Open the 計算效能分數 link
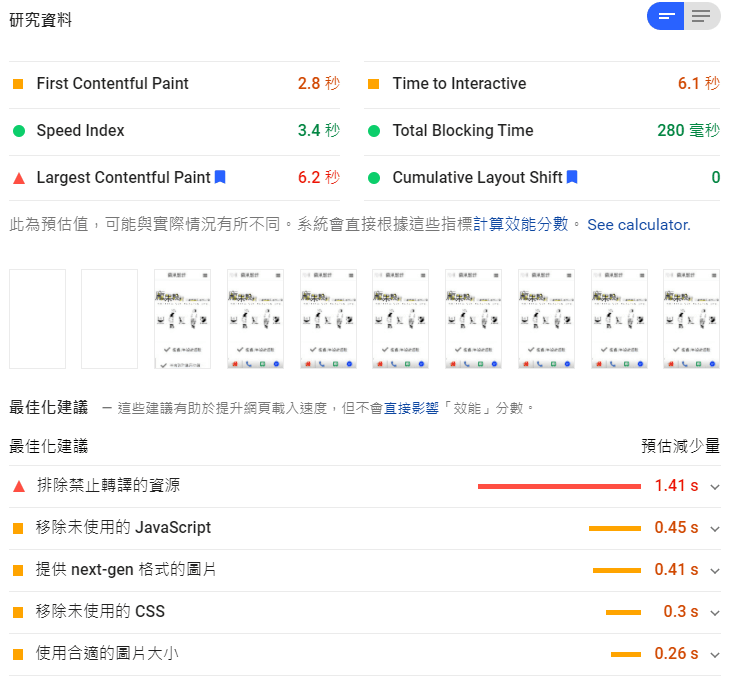Image resolution: width=737 pixels, height=690 pixels. [x=520, y=225]
